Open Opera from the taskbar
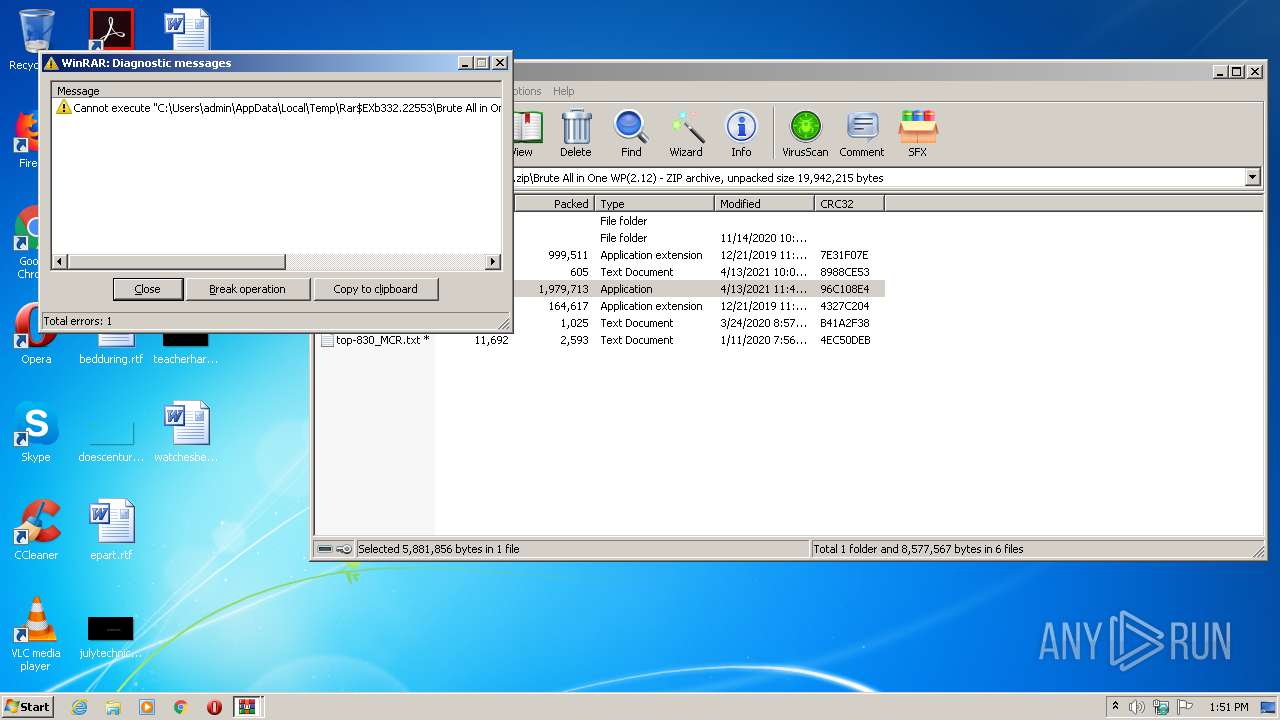 click(x=214, y=707)
